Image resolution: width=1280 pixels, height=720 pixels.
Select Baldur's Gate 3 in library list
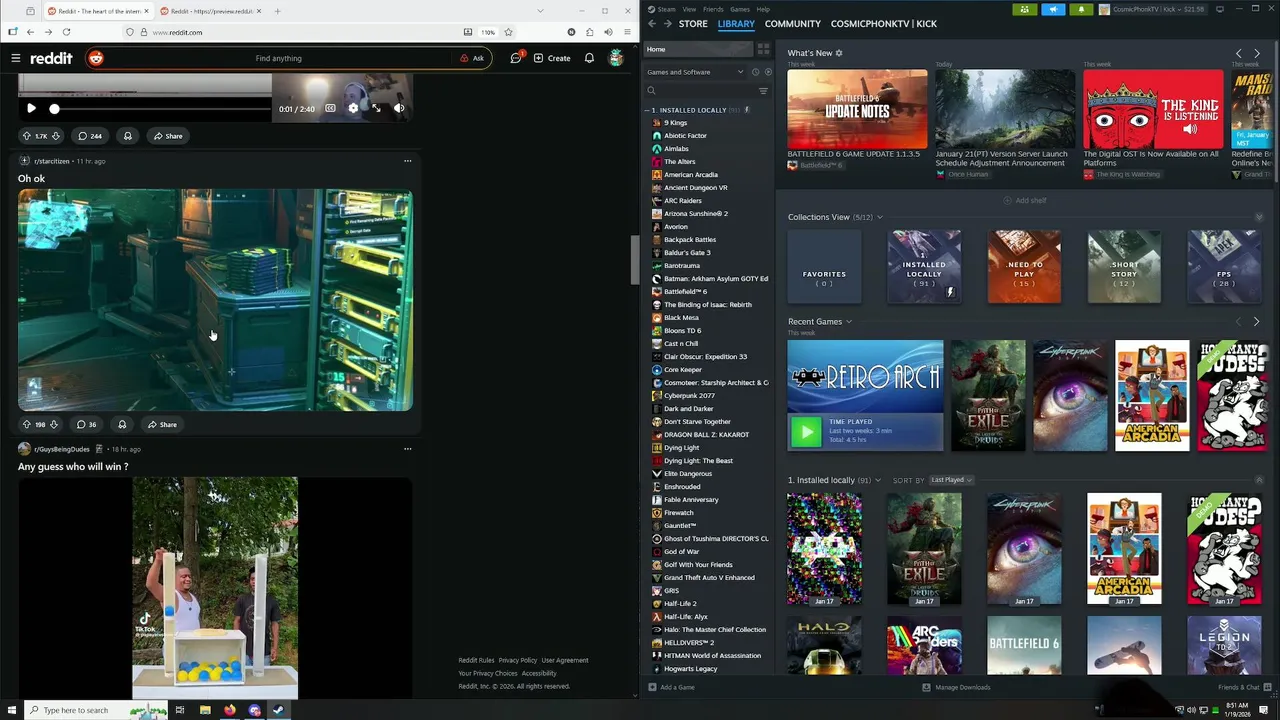point(687,253)
